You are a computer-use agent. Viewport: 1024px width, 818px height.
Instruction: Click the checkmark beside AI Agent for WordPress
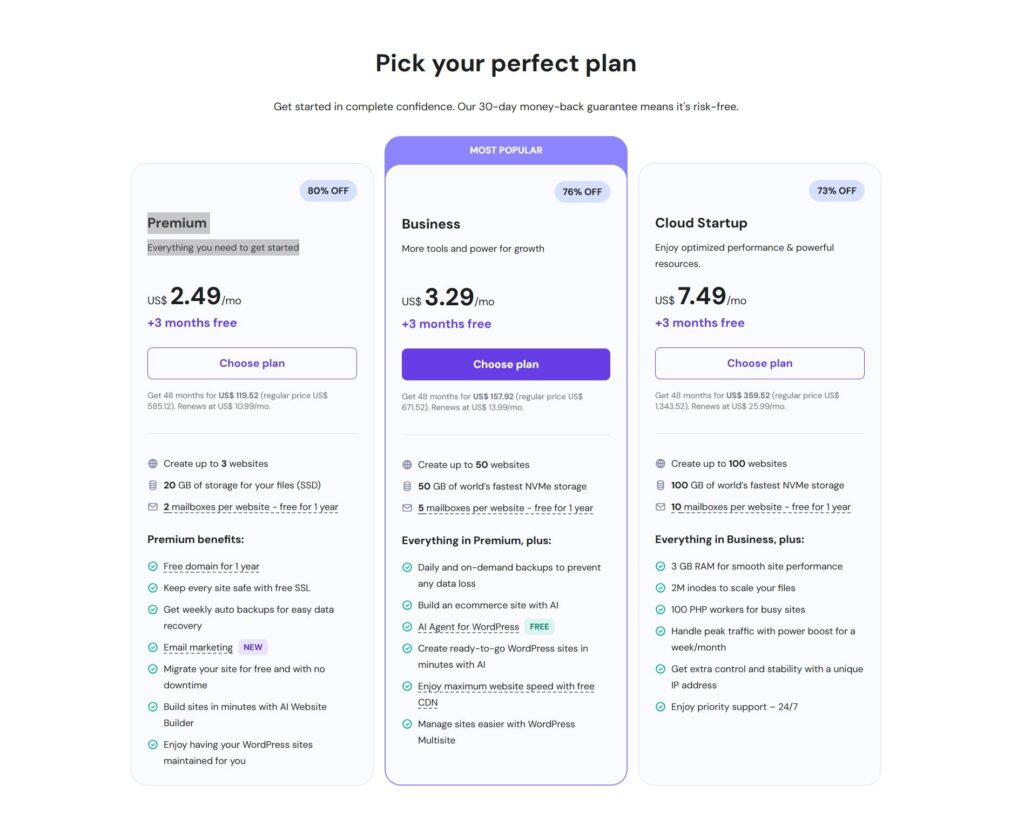point(407,627)
